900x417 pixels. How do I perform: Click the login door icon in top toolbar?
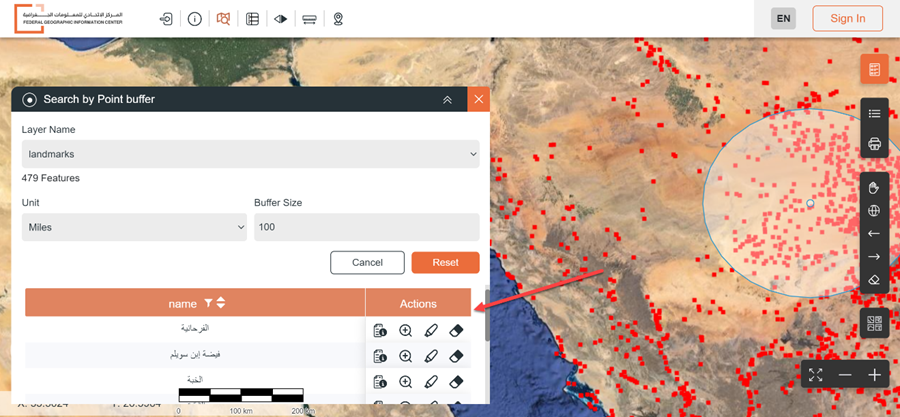pyautogui.click(x=166, y=19)
